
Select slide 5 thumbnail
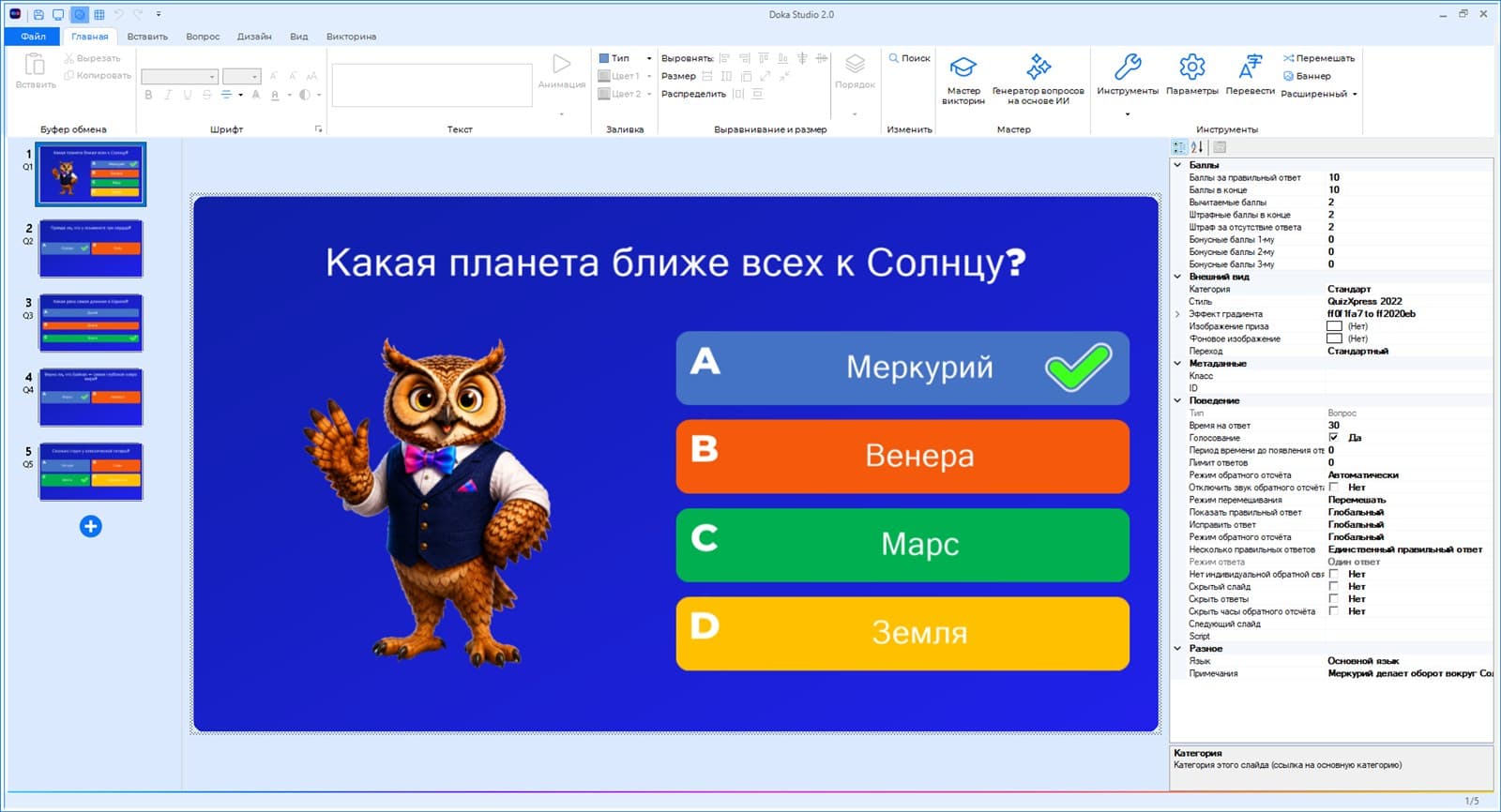pos(91,472)
